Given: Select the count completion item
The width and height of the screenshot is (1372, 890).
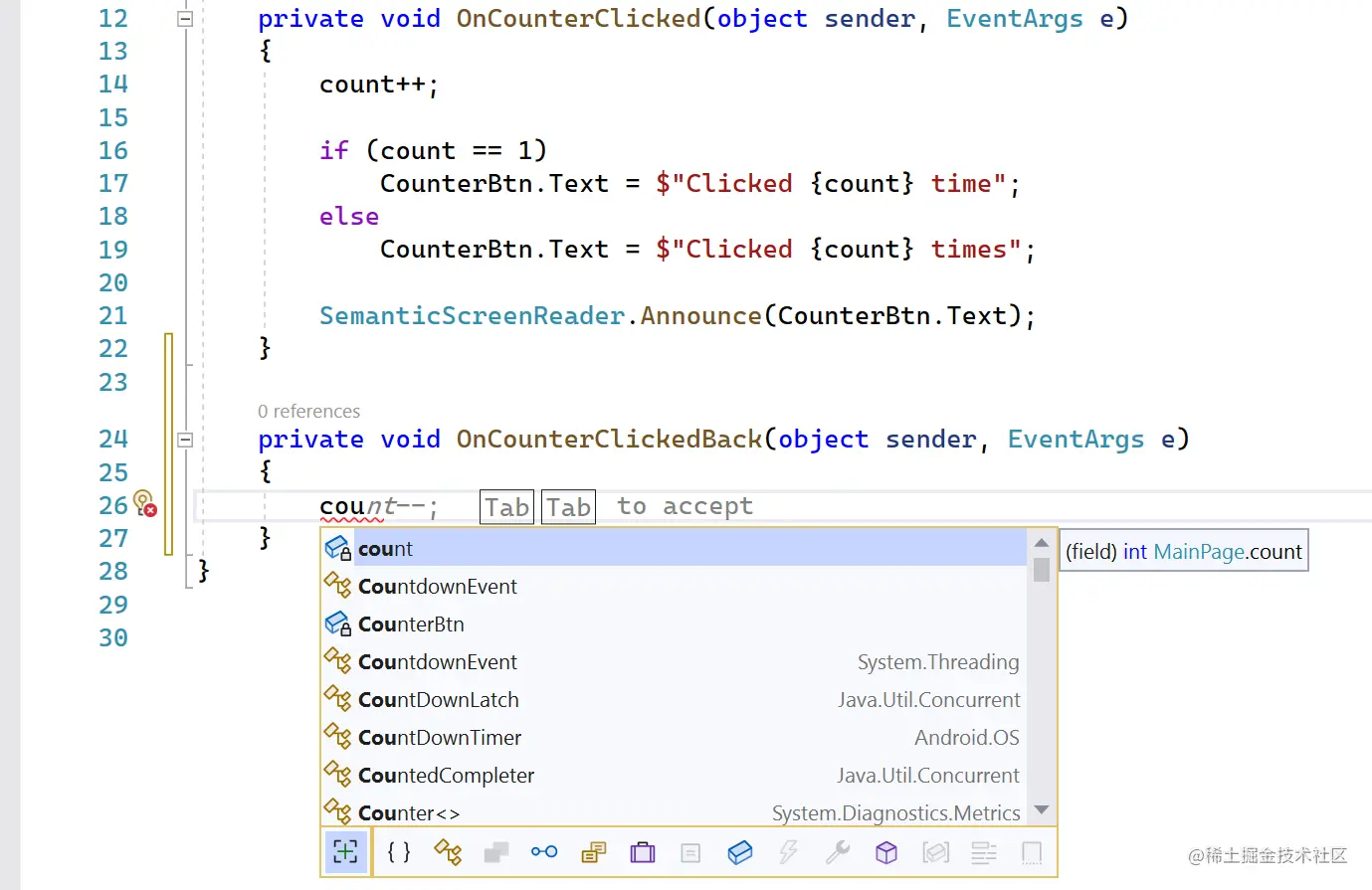Looking at the screenshot, I should coord(674,548).
